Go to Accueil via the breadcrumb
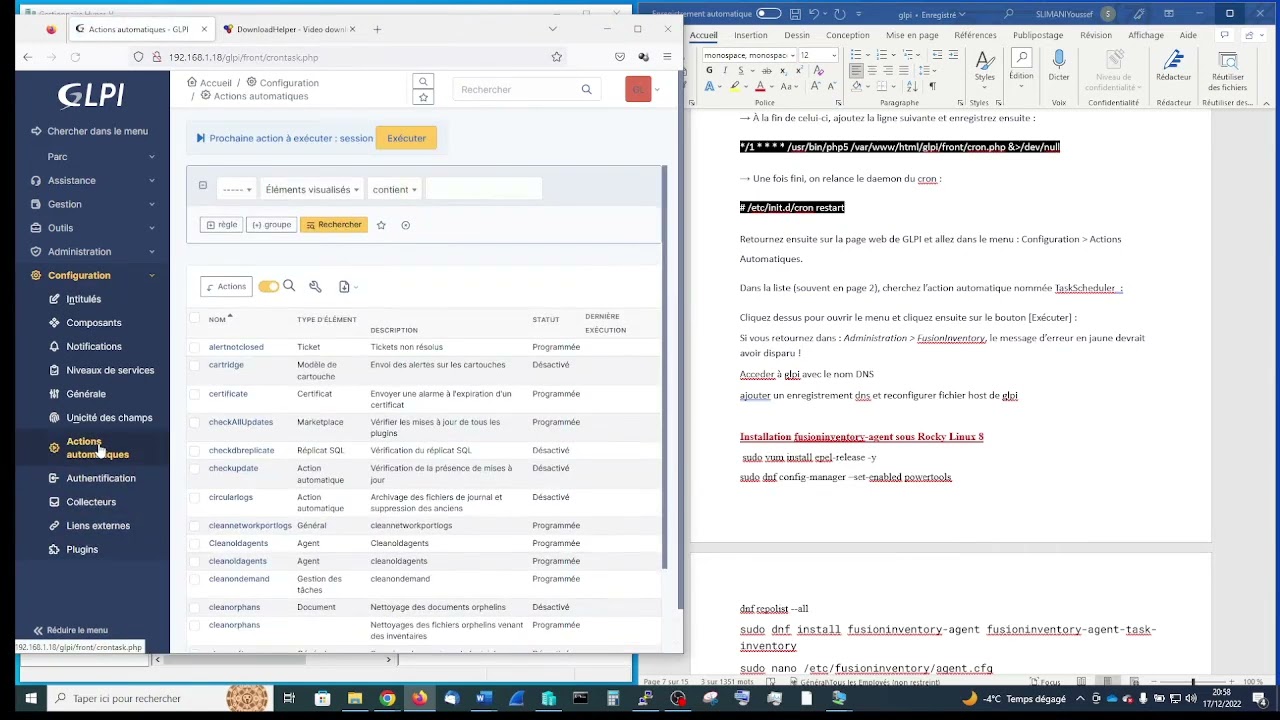Screen dimensions: 1280x720 click(209, 83)
